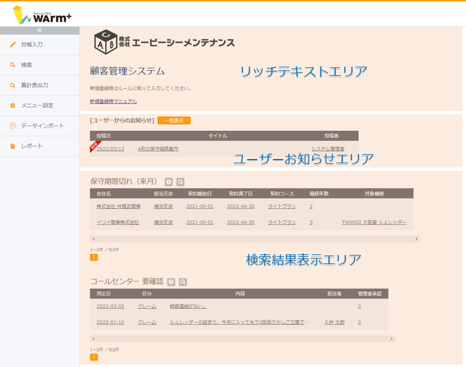Screen dimensions: 466x367
Task: Click the タイトル column header in notices
Action: click(x=218, y=136)
